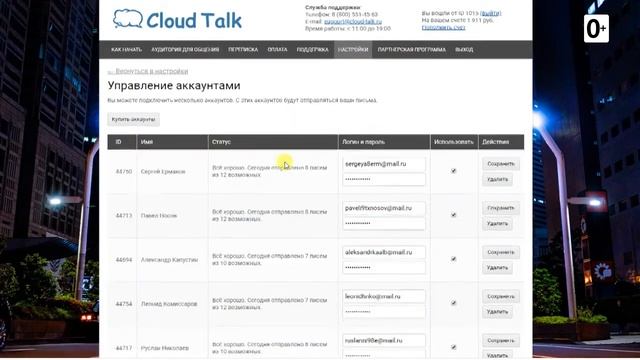Screen dimensions: 640x360
Task: Click Удалить for account 44750
Action: coord(497,179)
